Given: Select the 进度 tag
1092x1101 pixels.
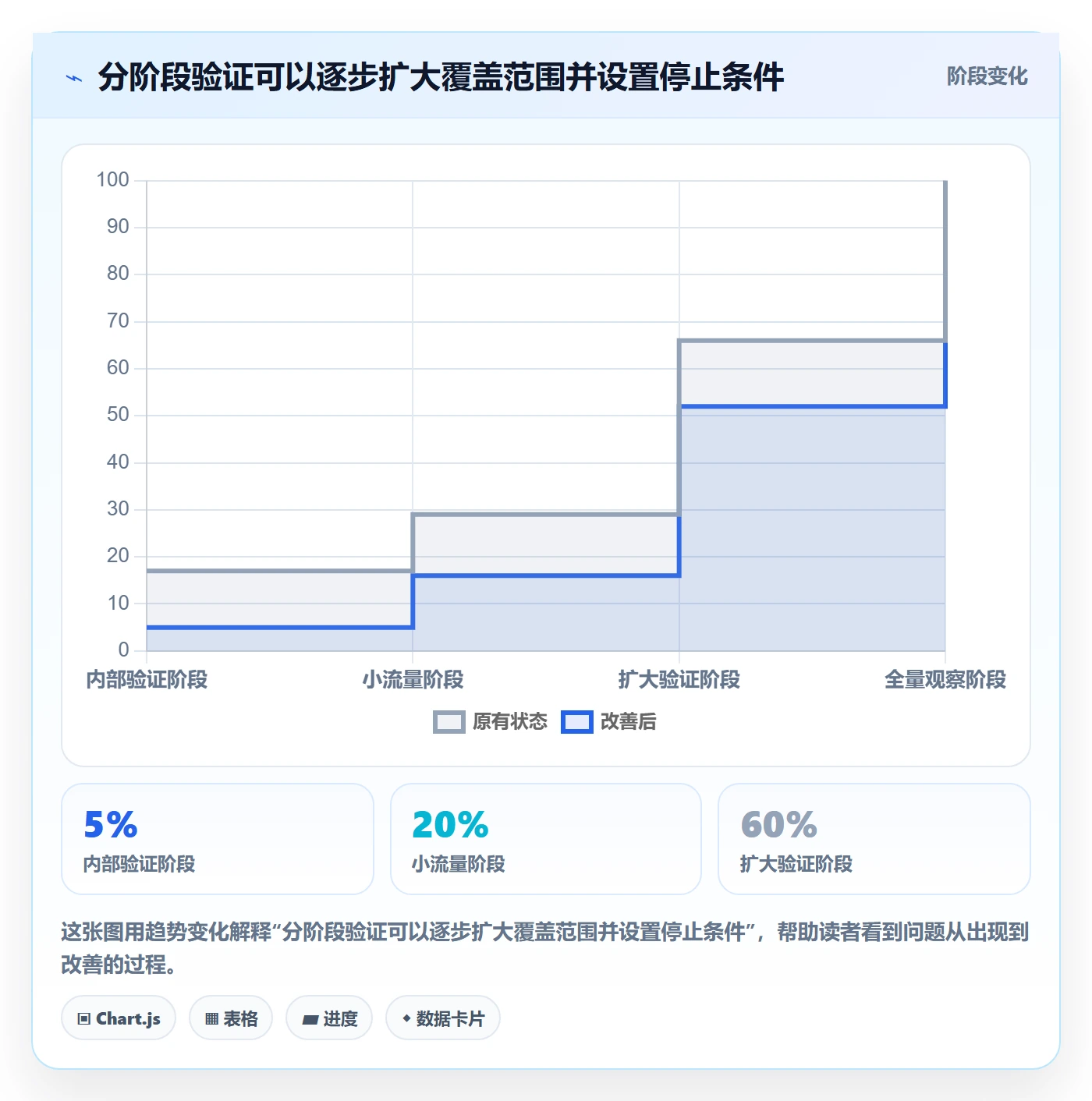Looking at the screenshot, I should [x=329, y=1018].
